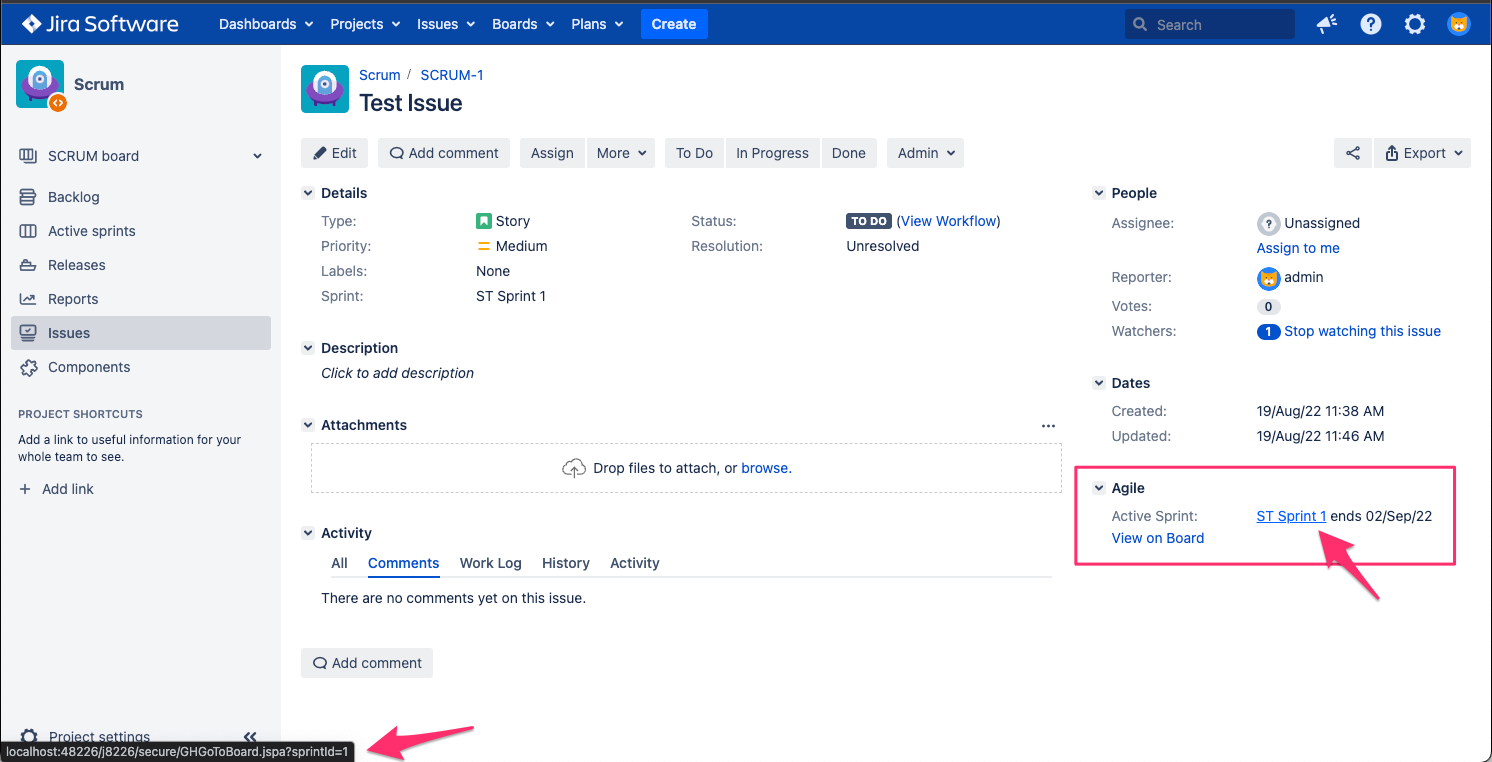Click the SCRUM-1 breadcrumb link
The width and height of the screenshot is (1492, 762).
tap(452, 75)
